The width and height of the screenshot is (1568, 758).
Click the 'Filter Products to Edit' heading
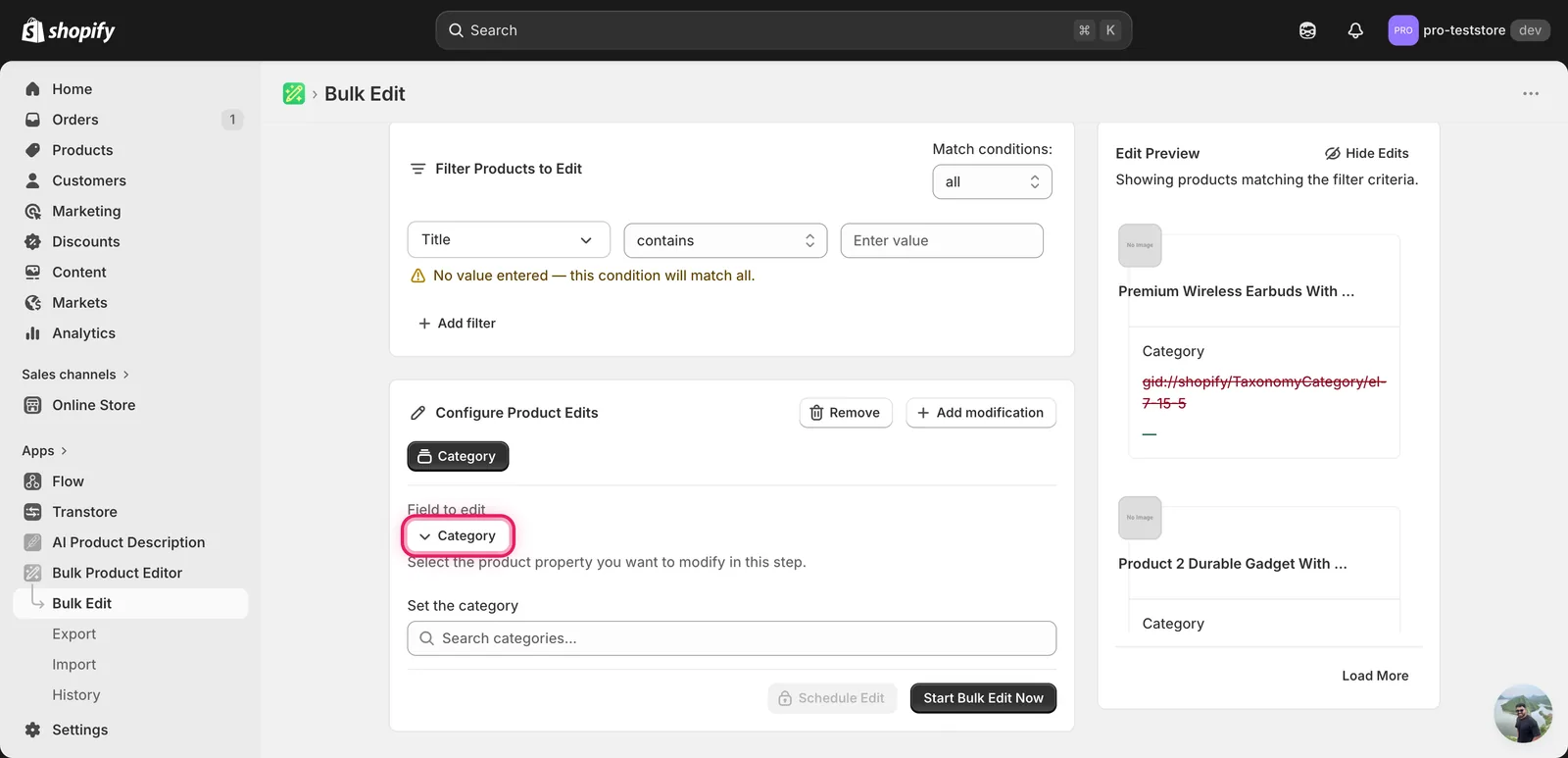[509, 169]
